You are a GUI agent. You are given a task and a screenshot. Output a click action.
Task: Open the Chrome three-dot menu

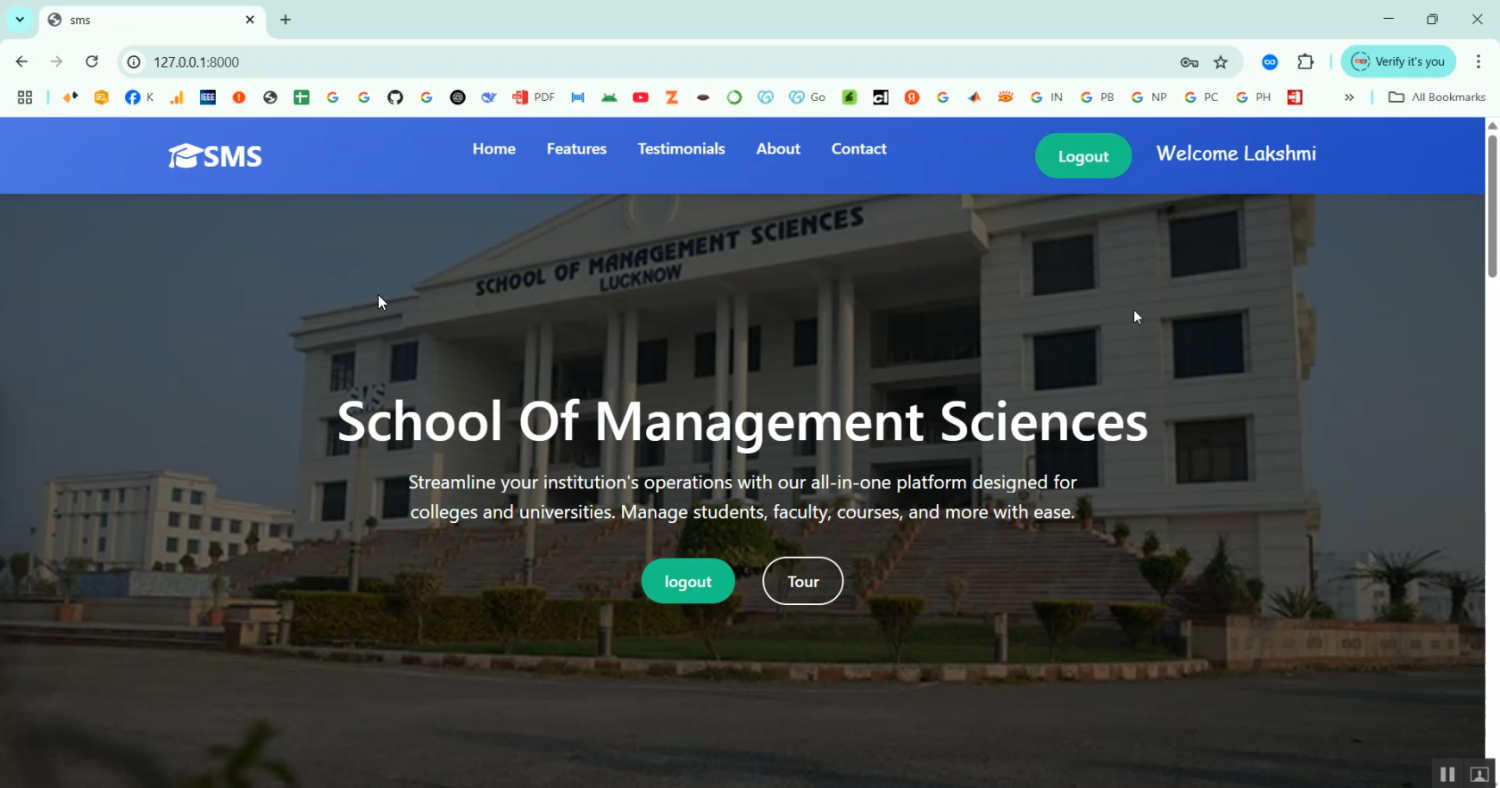[1478, 62]
